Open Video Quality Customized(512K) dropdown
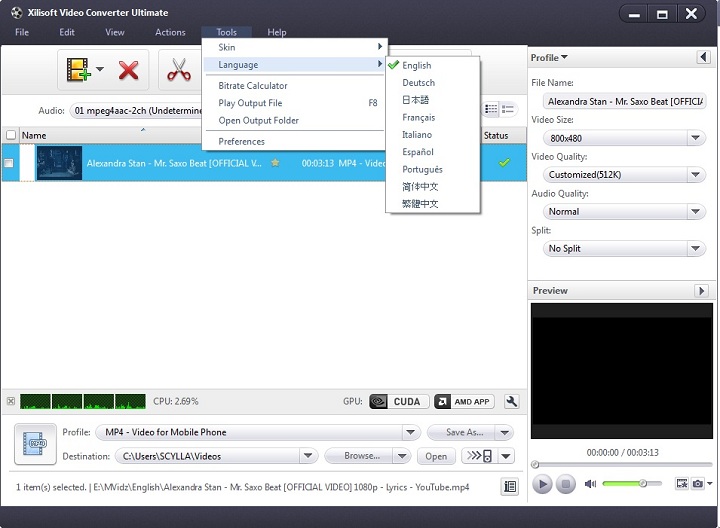The height and width of the screenshot is (528, 720). pos(624,174)
